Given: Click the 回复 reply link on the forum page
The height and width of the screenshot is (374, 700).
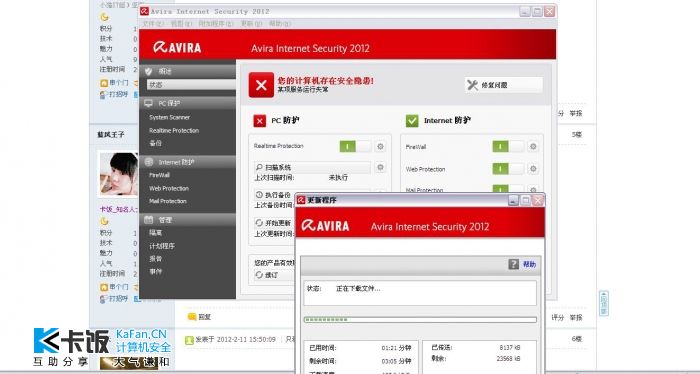Looking at the screenshot, I should (x=204, y=317).
